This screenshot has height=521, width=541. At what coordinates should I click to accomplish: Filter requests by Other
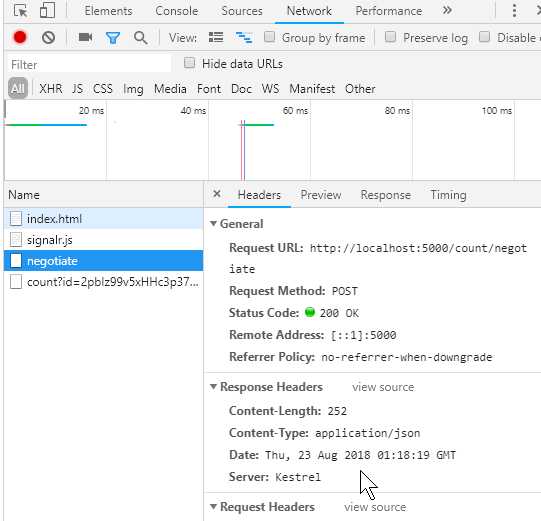click(360, 89)
